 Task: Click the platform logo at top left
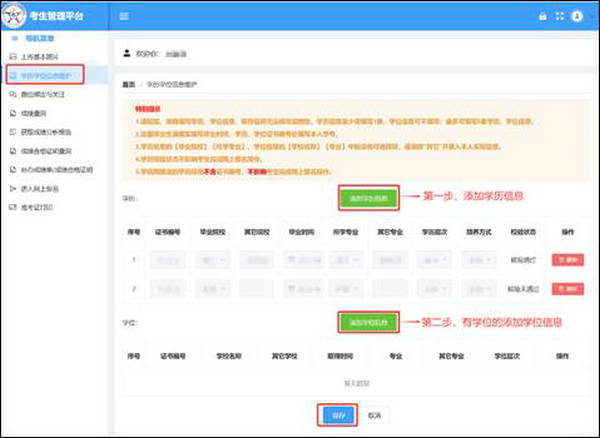[x=16, y=16]
